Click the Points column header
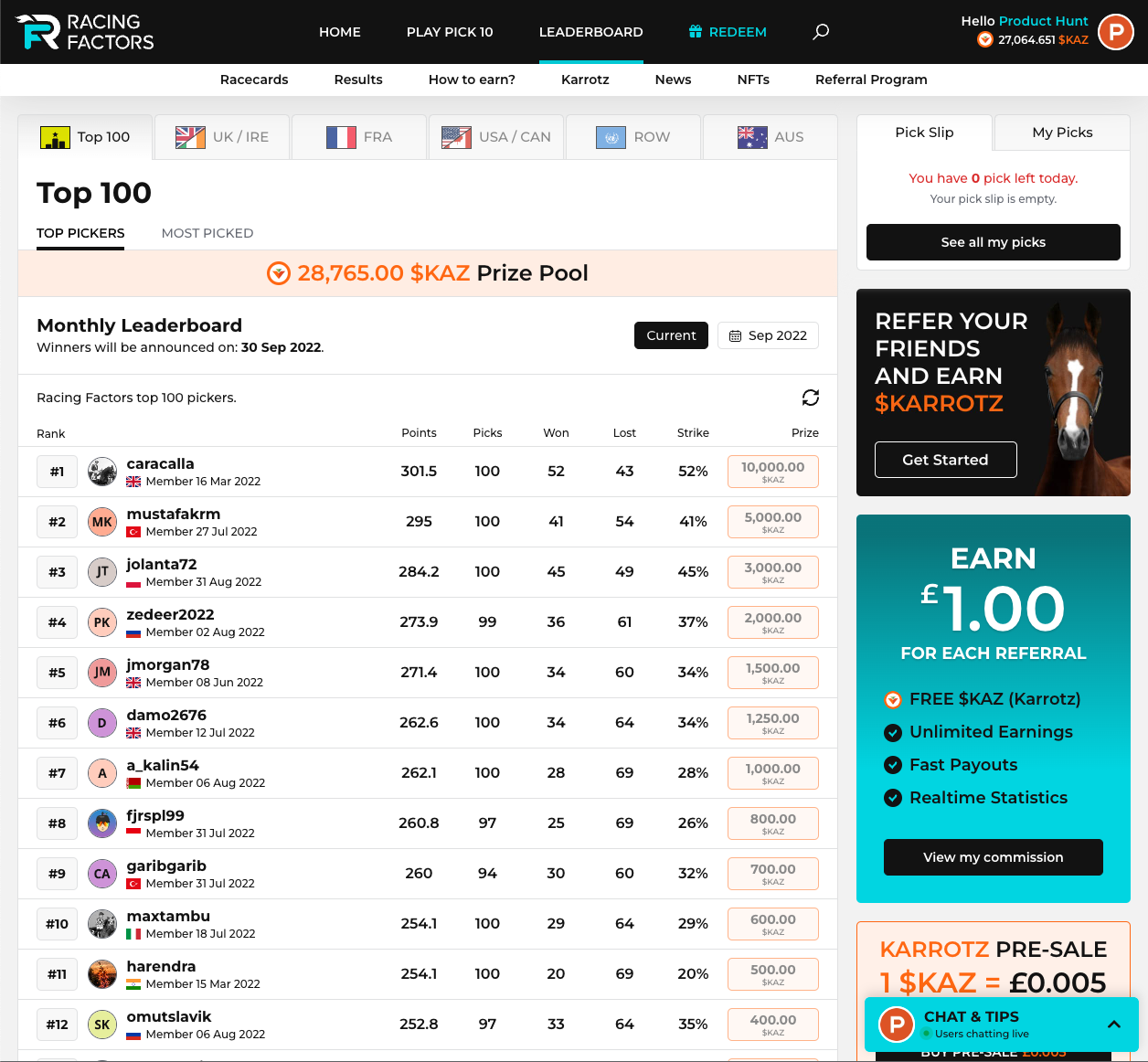The height and width of the screenshot is (1062, 1148). click(419, 433)
